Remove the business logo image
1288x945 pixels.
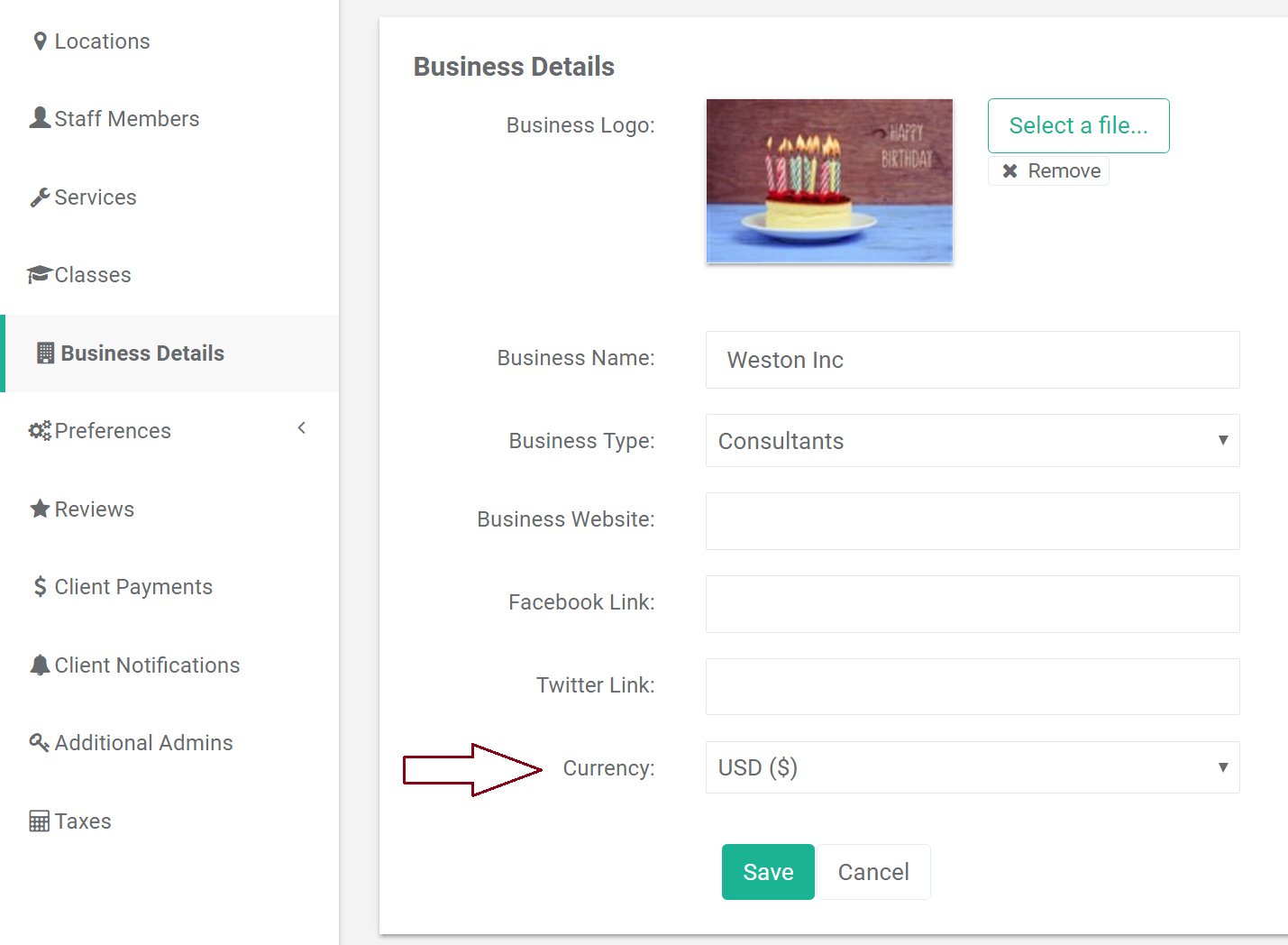coord(1049,171)
